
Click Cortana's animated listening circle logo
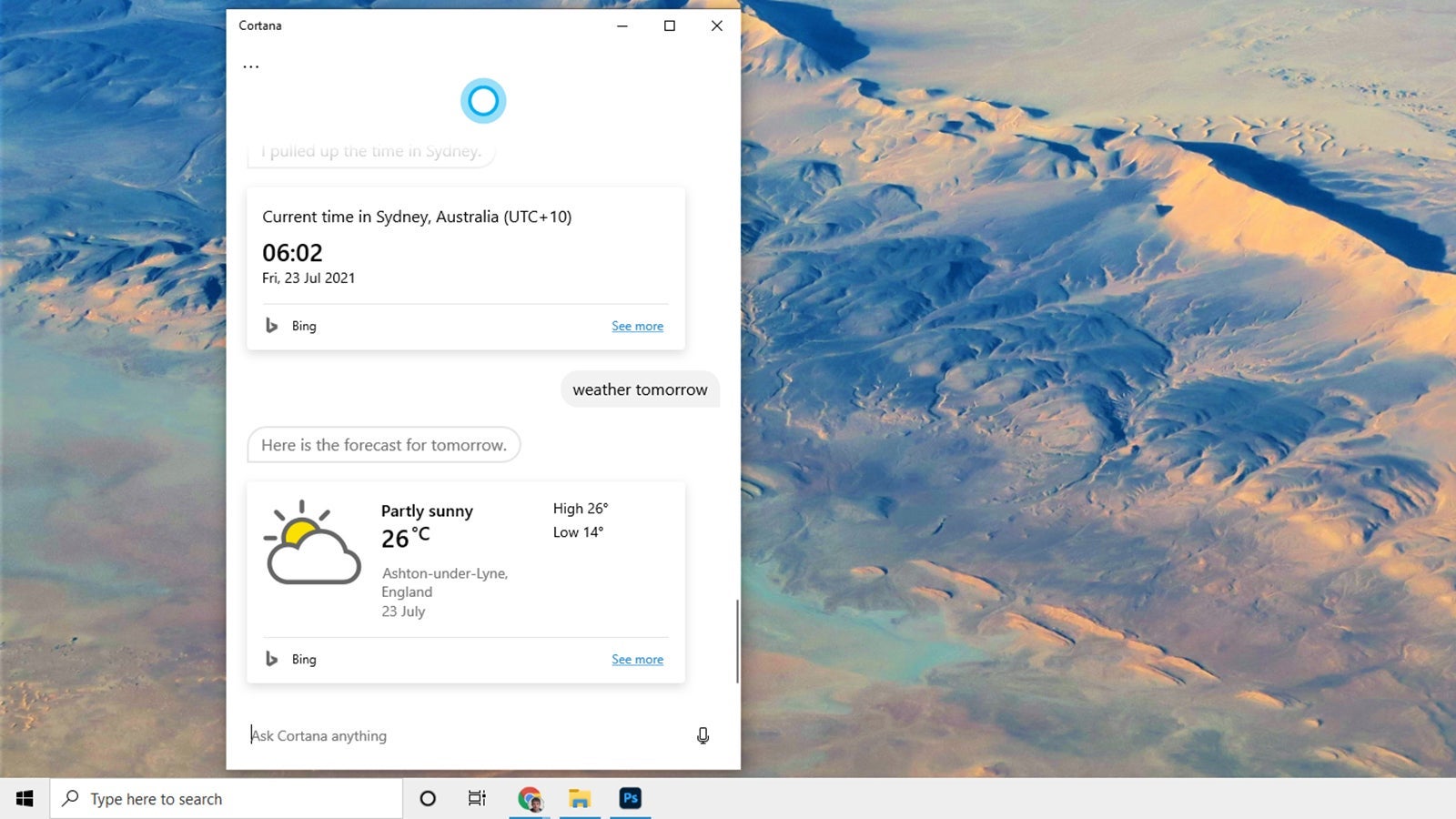coord(483,100)
